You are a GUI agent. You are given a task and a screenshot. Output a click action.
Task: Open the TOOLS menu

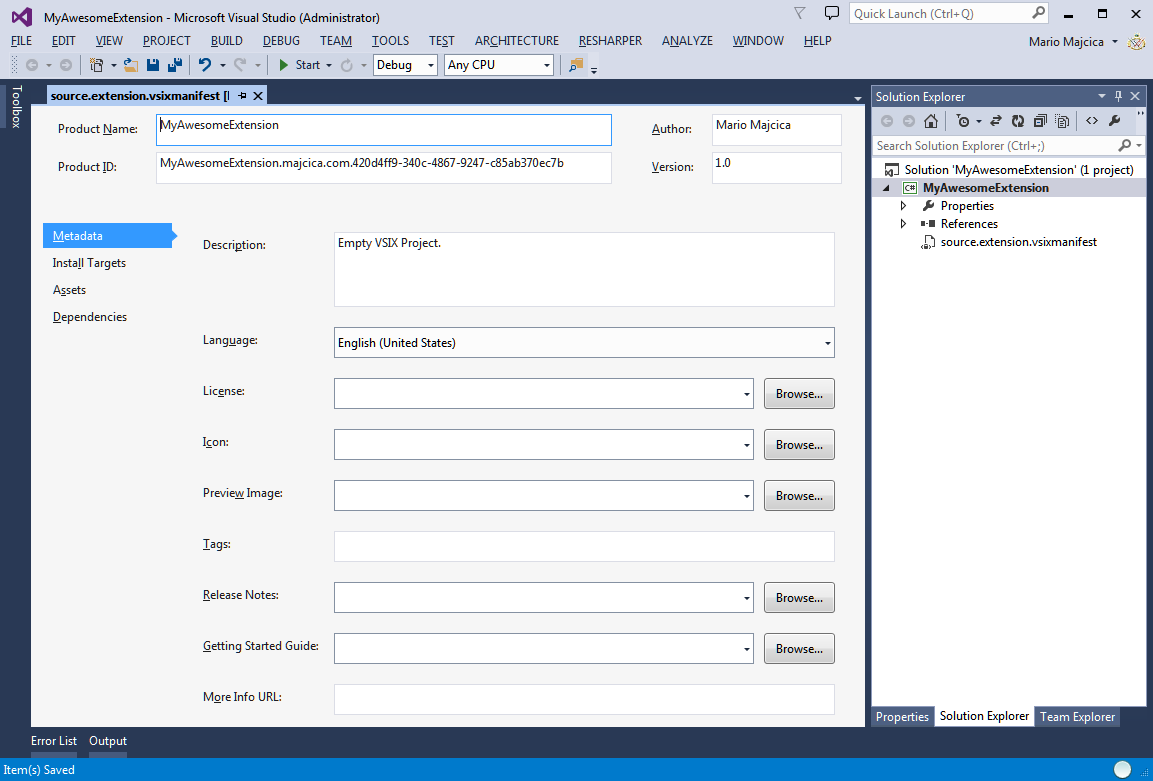(390, 41)
